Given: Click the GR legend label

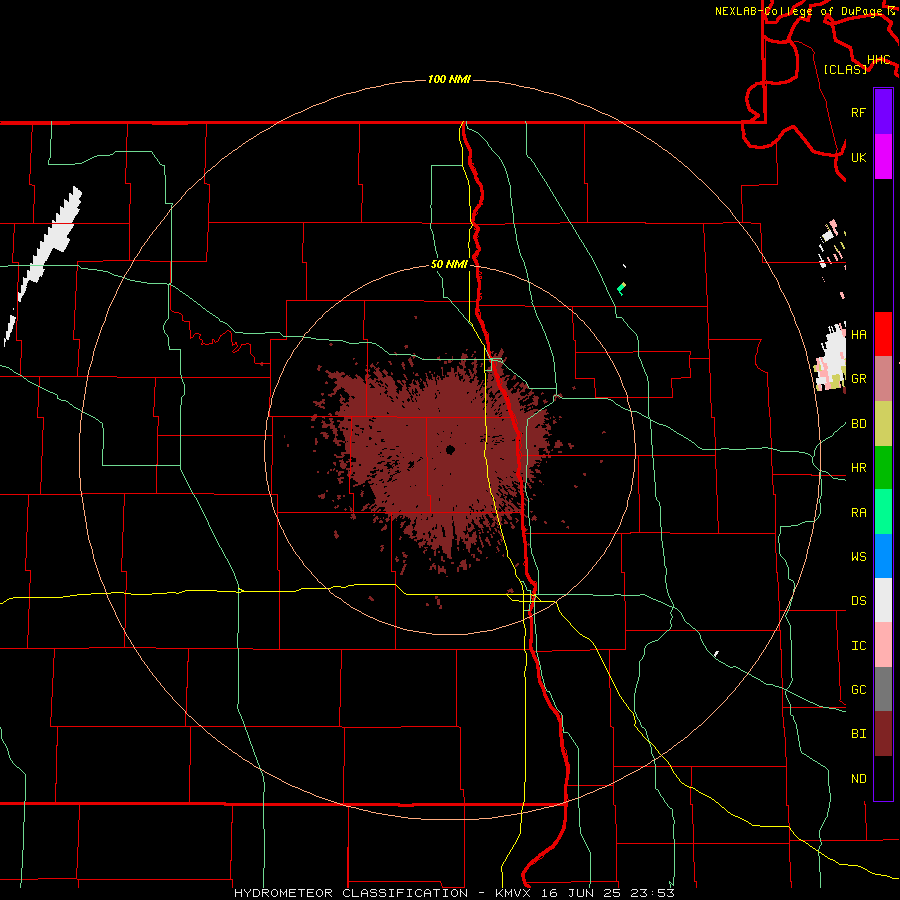Looking at the screenshot, I should point(858,379).
